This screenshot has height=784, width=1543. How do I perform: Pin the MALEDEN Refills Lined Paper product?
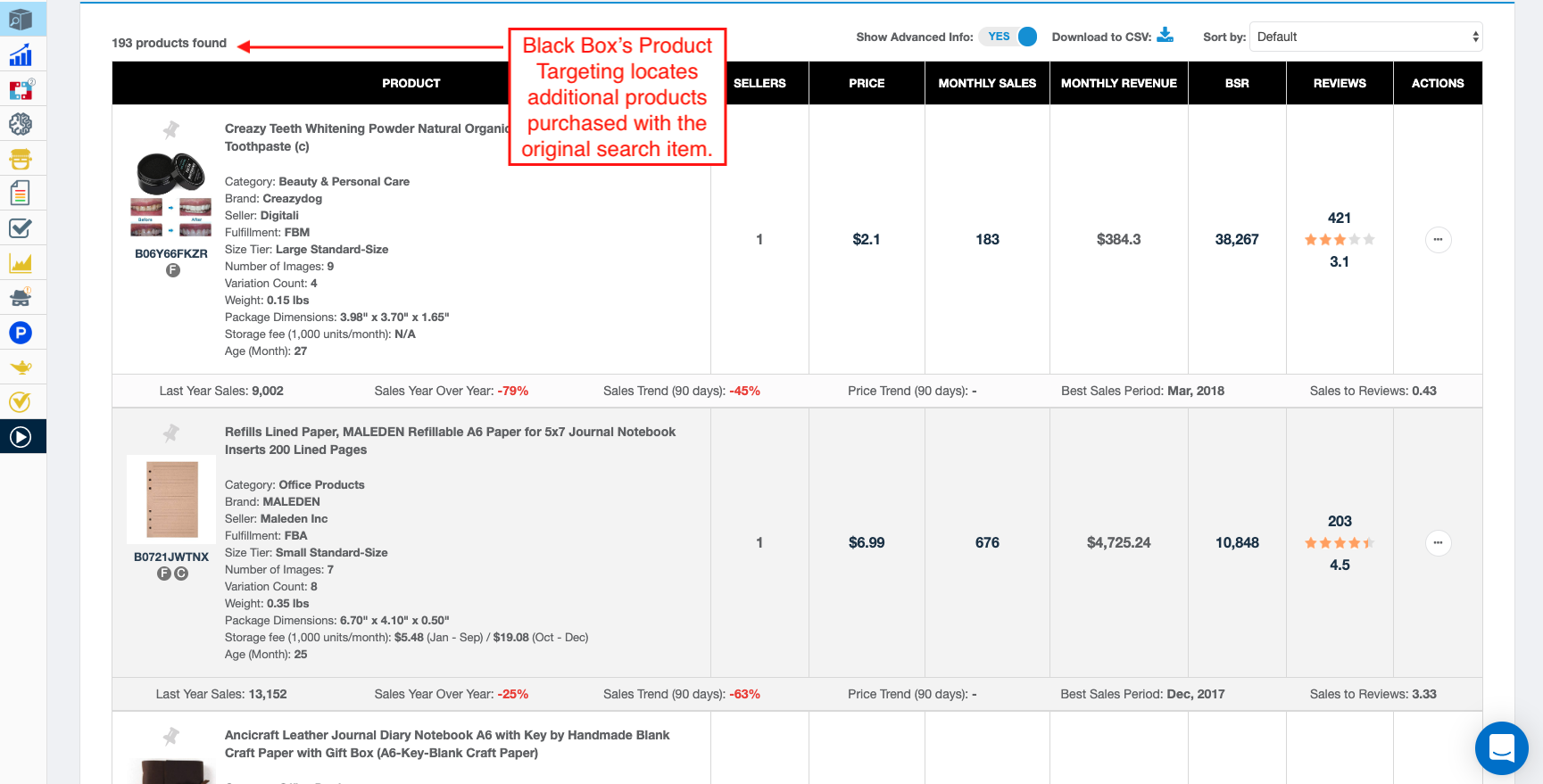tap(171, 433)
